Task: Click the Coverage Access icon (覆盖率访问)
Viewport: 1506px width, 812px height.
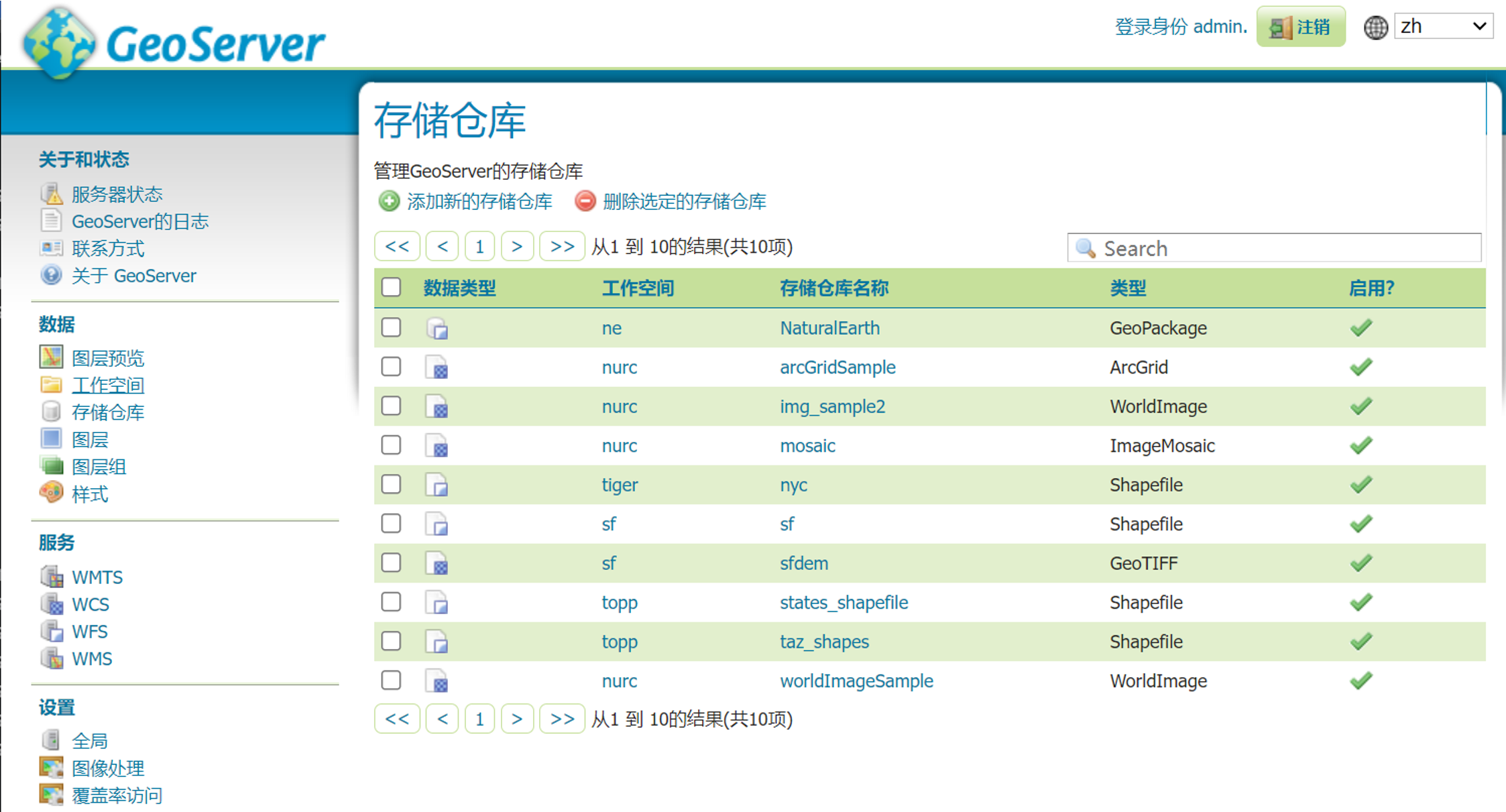Action: tap(52, 795)
